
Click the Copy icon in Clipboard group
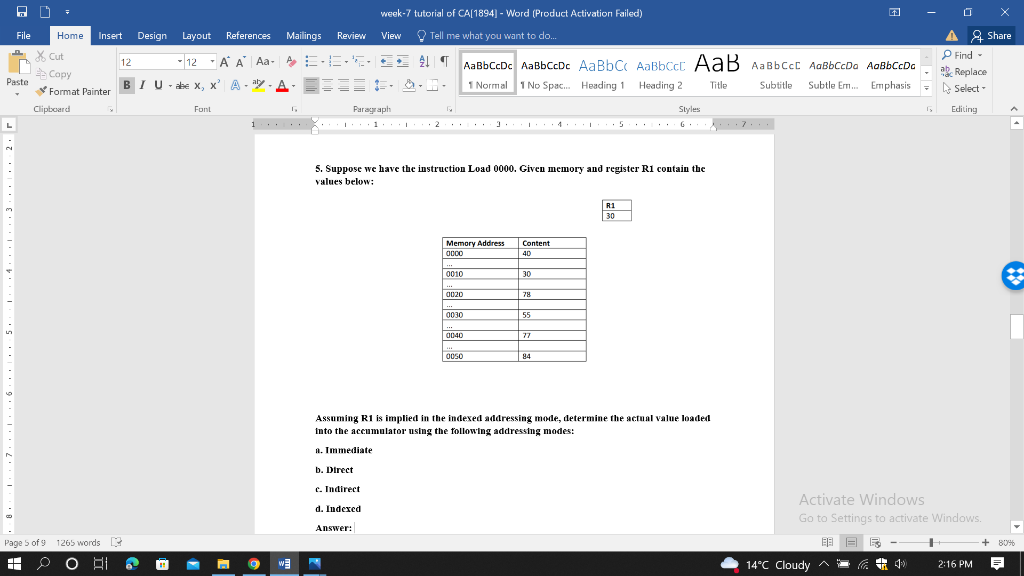(x=41, y=74)
